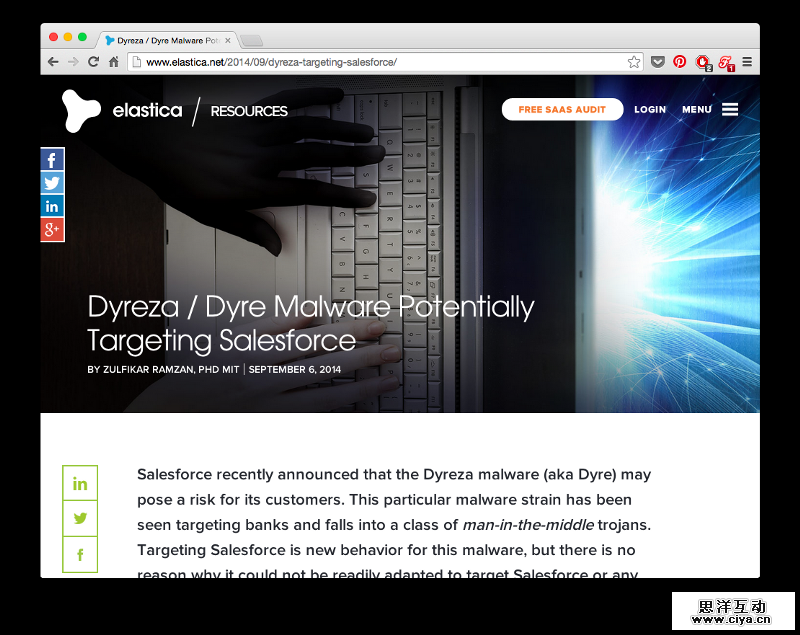Viewport: 800px width, 635px height.
Task: Open the RESOURCES section link
Action: [x=249, y=111]
